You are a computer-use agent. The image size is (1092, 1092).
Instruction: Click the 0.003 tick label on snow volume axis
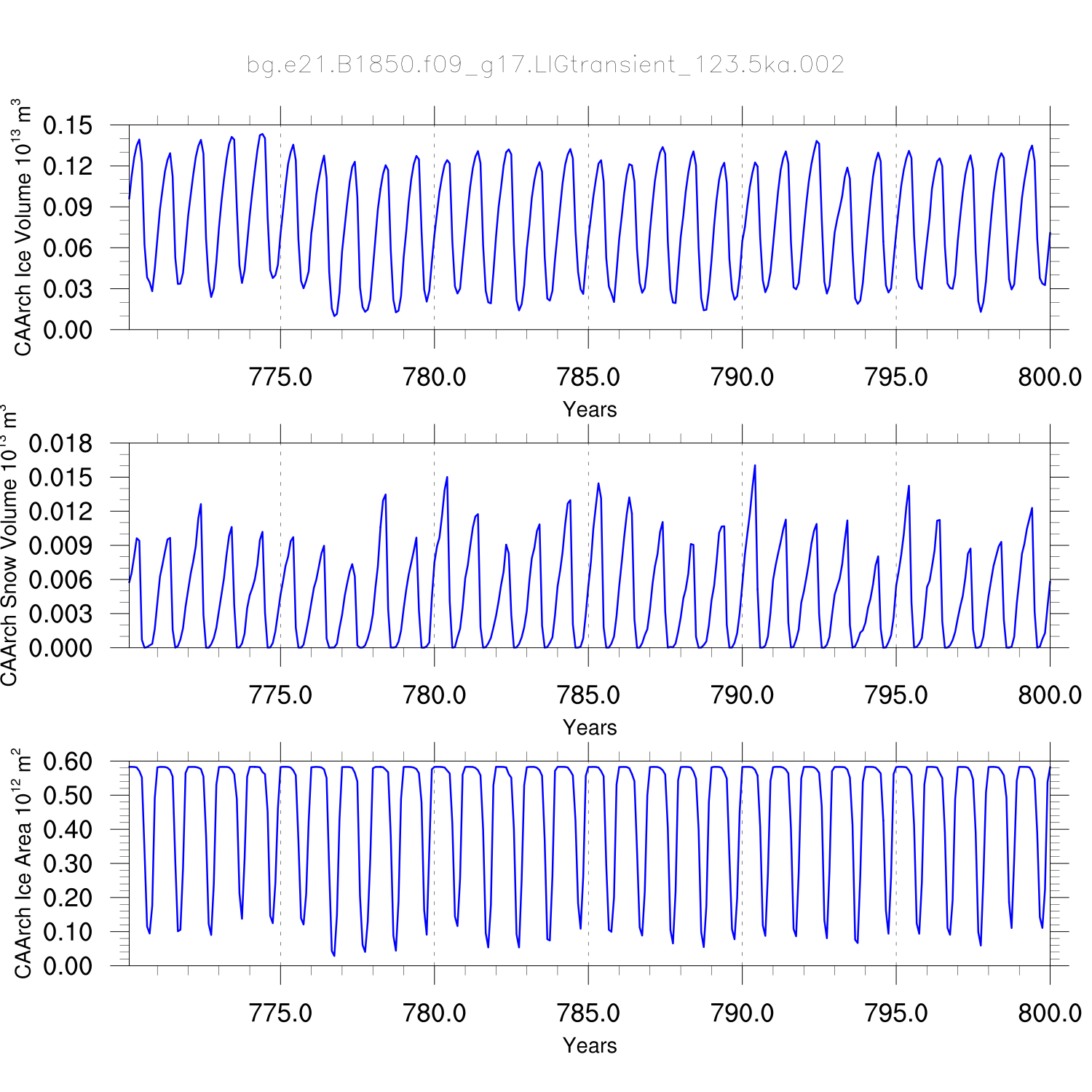pos(60,614)
